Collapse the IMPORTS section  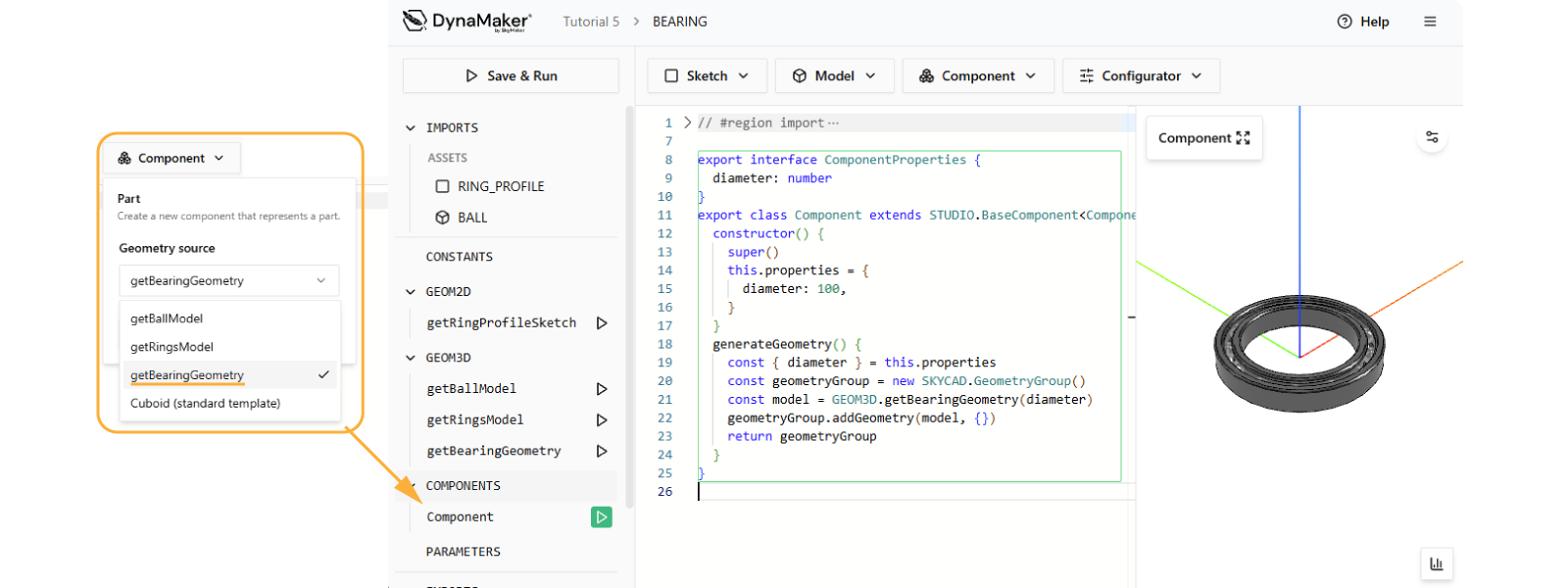[x=411, y=128]
